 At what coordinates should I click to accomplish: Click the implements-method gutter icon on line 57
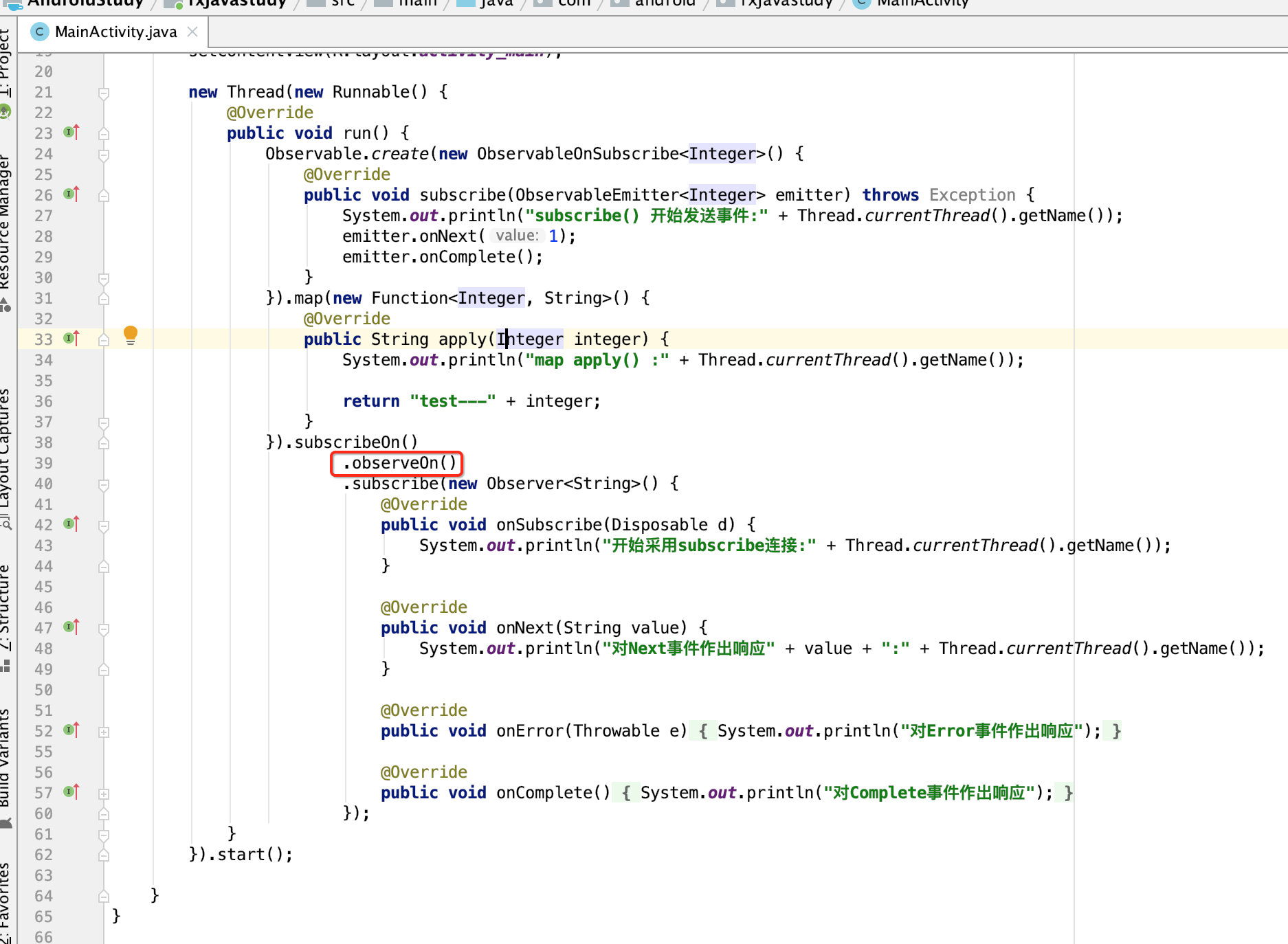pyautogui.click(x=71, y=791)
